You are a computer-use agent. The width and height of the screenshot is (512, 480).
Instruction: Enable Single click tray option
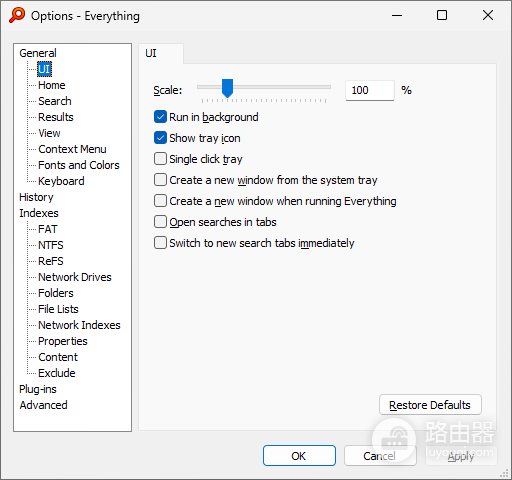coord(160,159)
